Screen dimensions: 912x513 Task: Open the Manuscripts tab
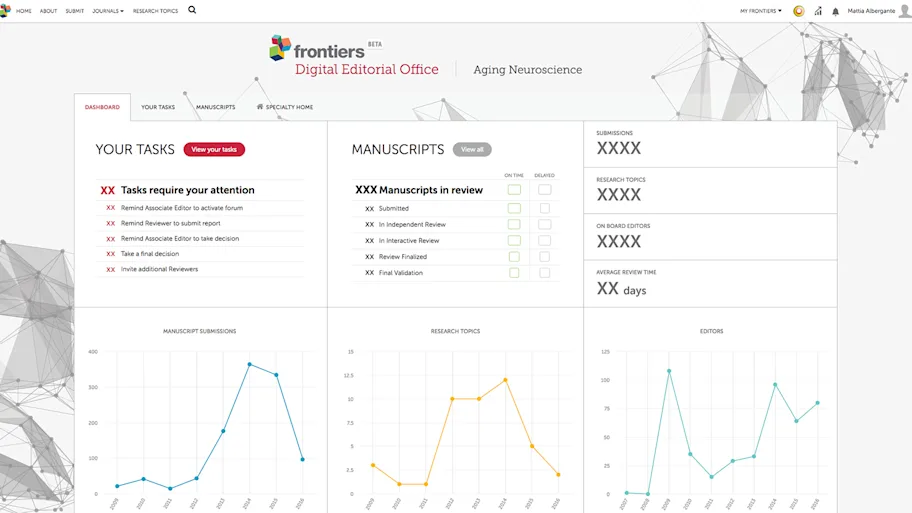point(215,107)
